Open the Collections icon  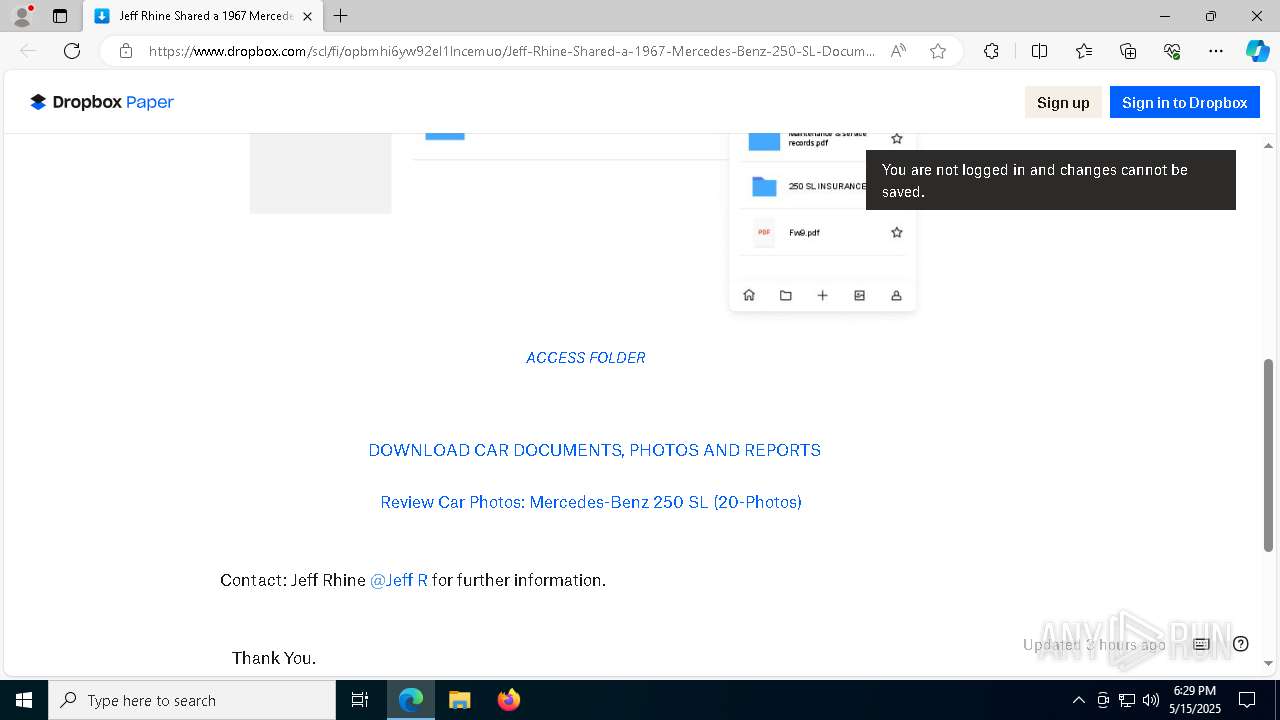[1128, 51]
